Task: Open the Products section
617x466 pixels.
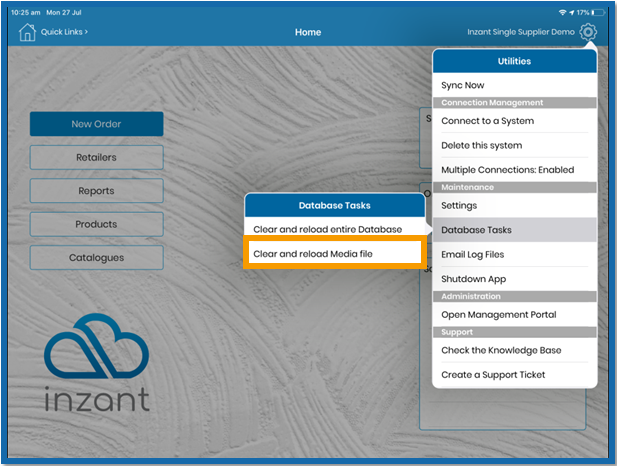Action: click(x=96, y=224)
